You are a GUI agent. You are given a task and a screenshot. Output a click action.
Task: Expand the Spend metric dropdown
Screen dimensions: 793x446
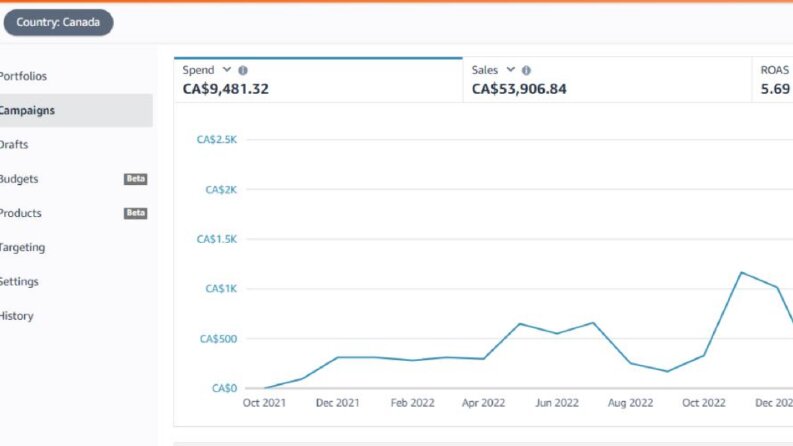(227, 70)
